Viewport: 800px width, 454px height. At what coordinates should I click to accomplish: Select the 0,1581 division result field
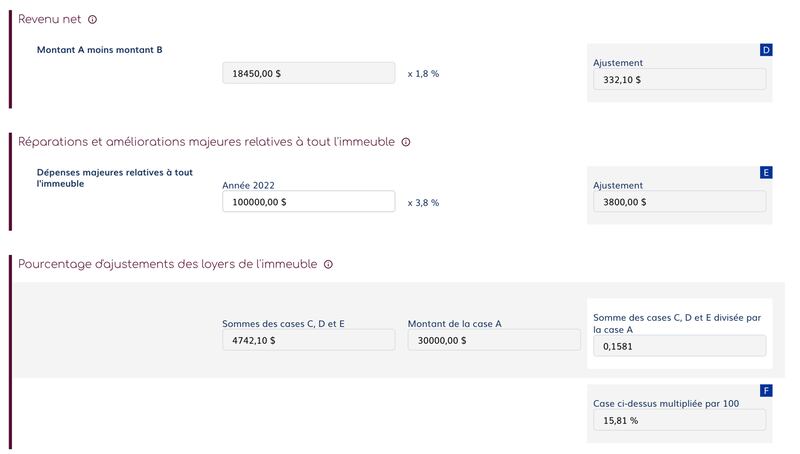tap(679, 347)
